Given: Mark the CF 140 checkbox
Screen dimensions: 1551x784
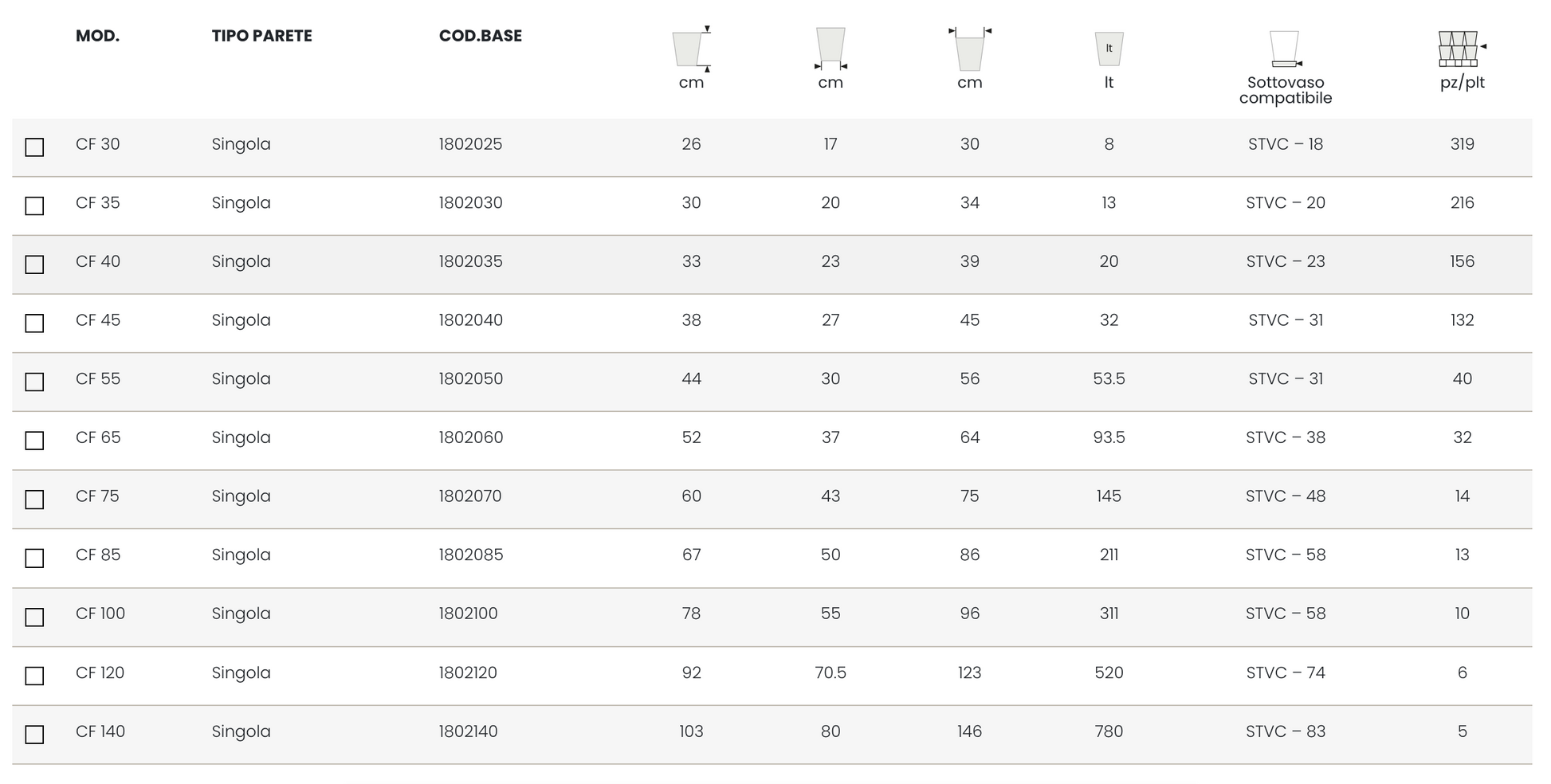Looking at the screenshot, I should tap(34, 735).
